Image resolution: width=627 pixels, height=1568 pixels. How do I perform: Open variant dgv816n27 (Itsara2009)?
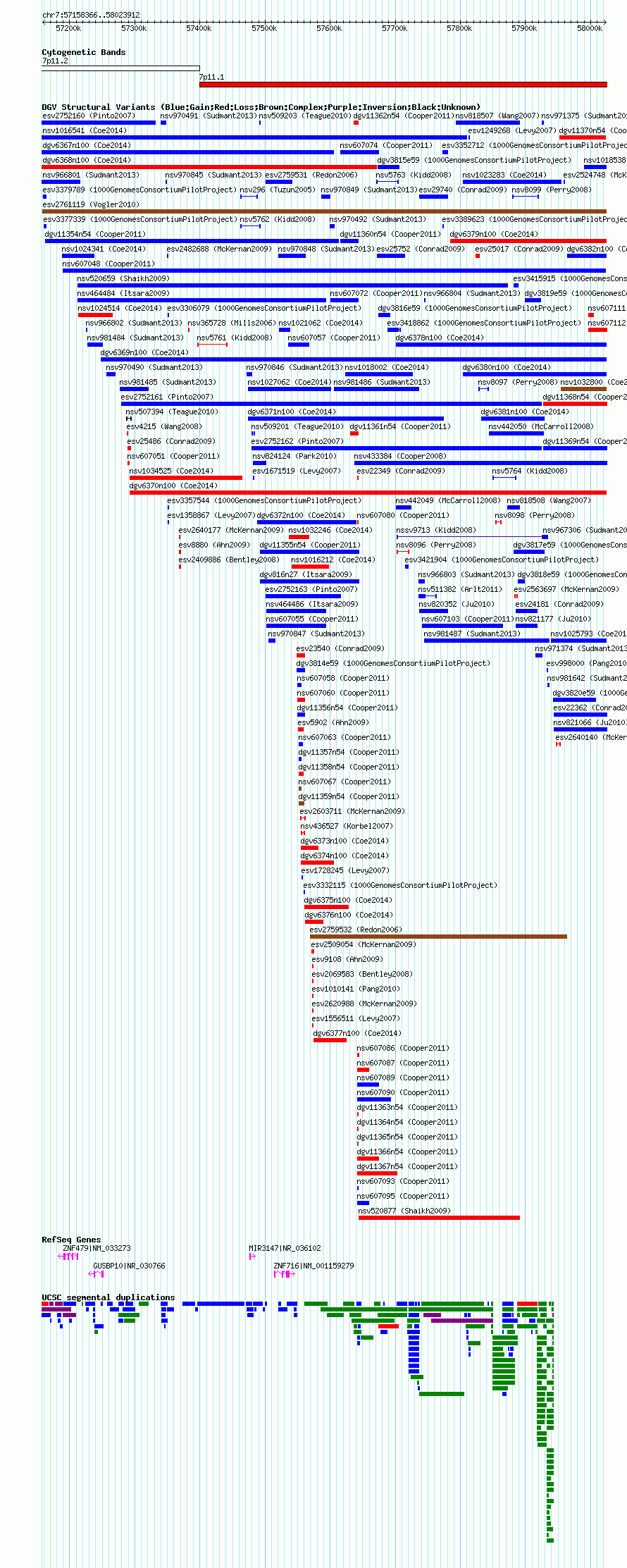click(306, 574)
